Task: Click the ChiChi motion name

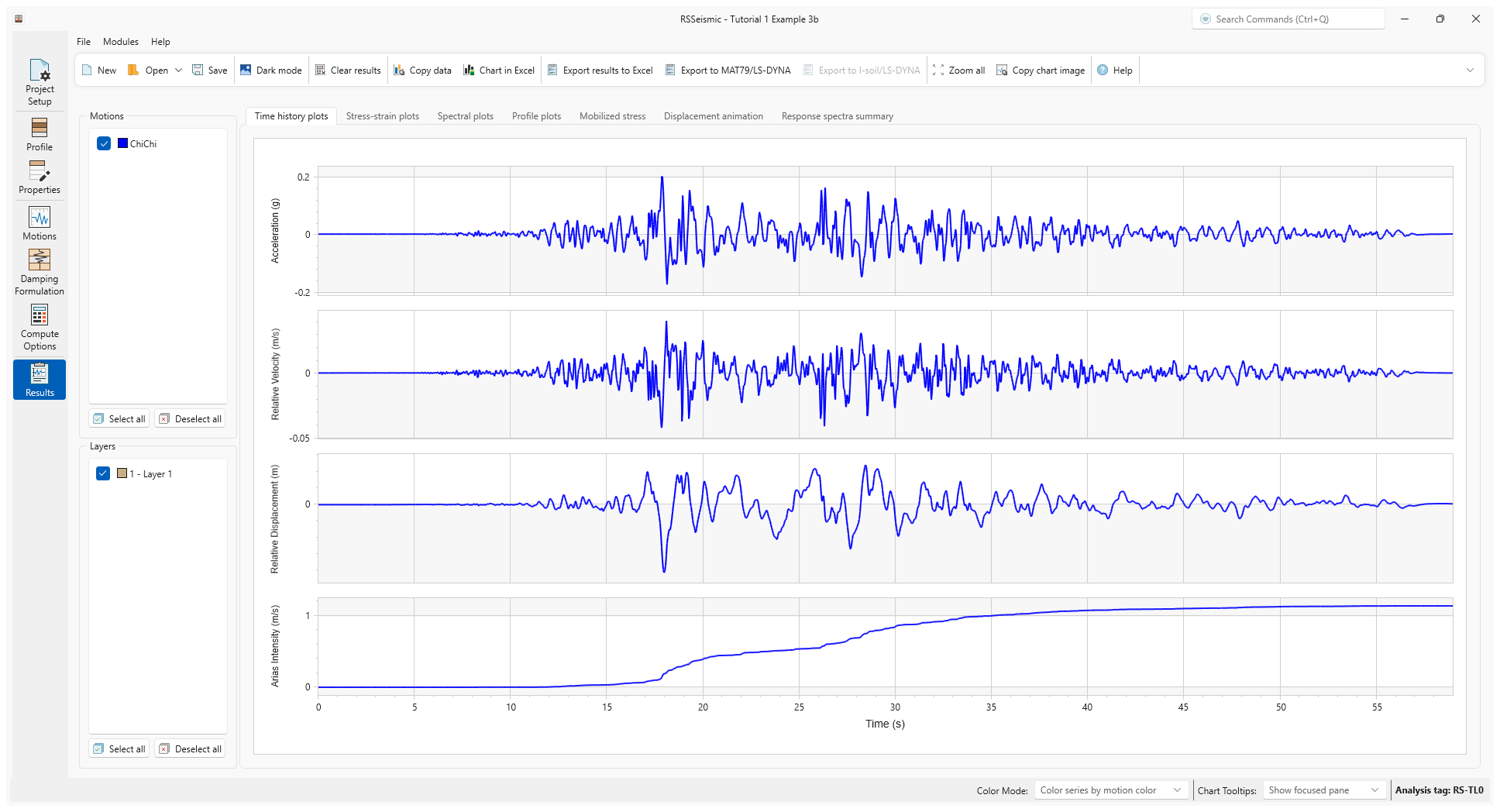Action: (143, 144)
